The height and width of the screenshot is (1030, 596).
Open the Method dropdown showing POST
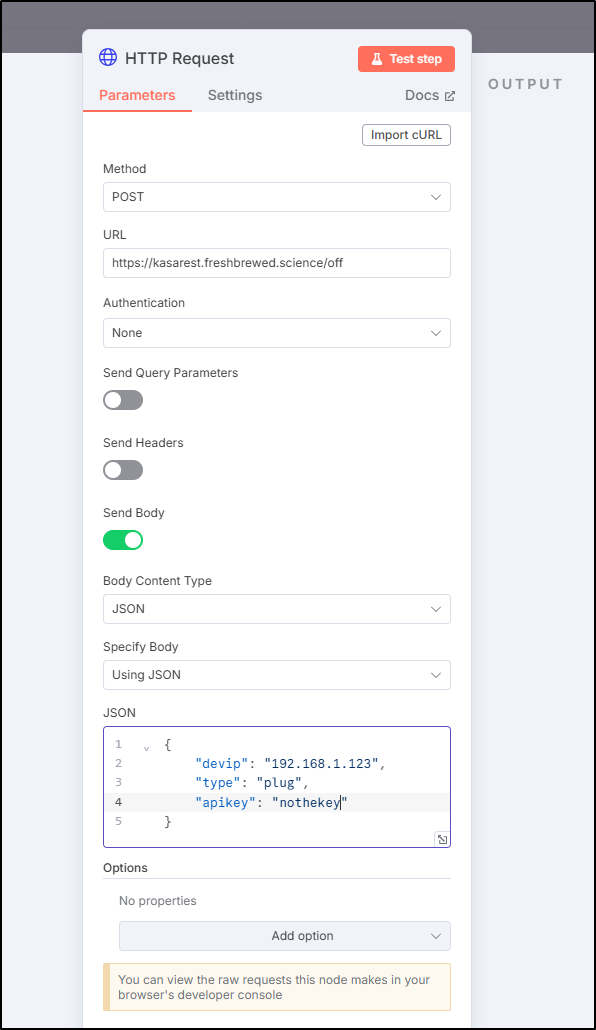point(277,197)
